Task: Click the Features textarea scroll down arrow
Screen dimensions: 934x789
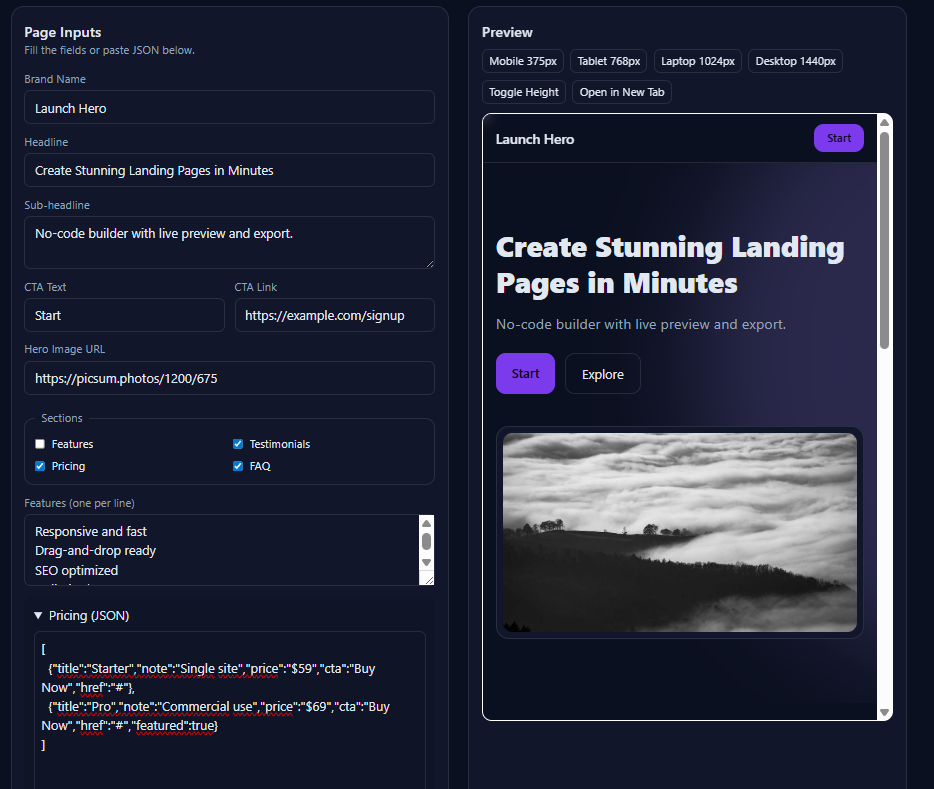Action: click(x=426, y=562)
